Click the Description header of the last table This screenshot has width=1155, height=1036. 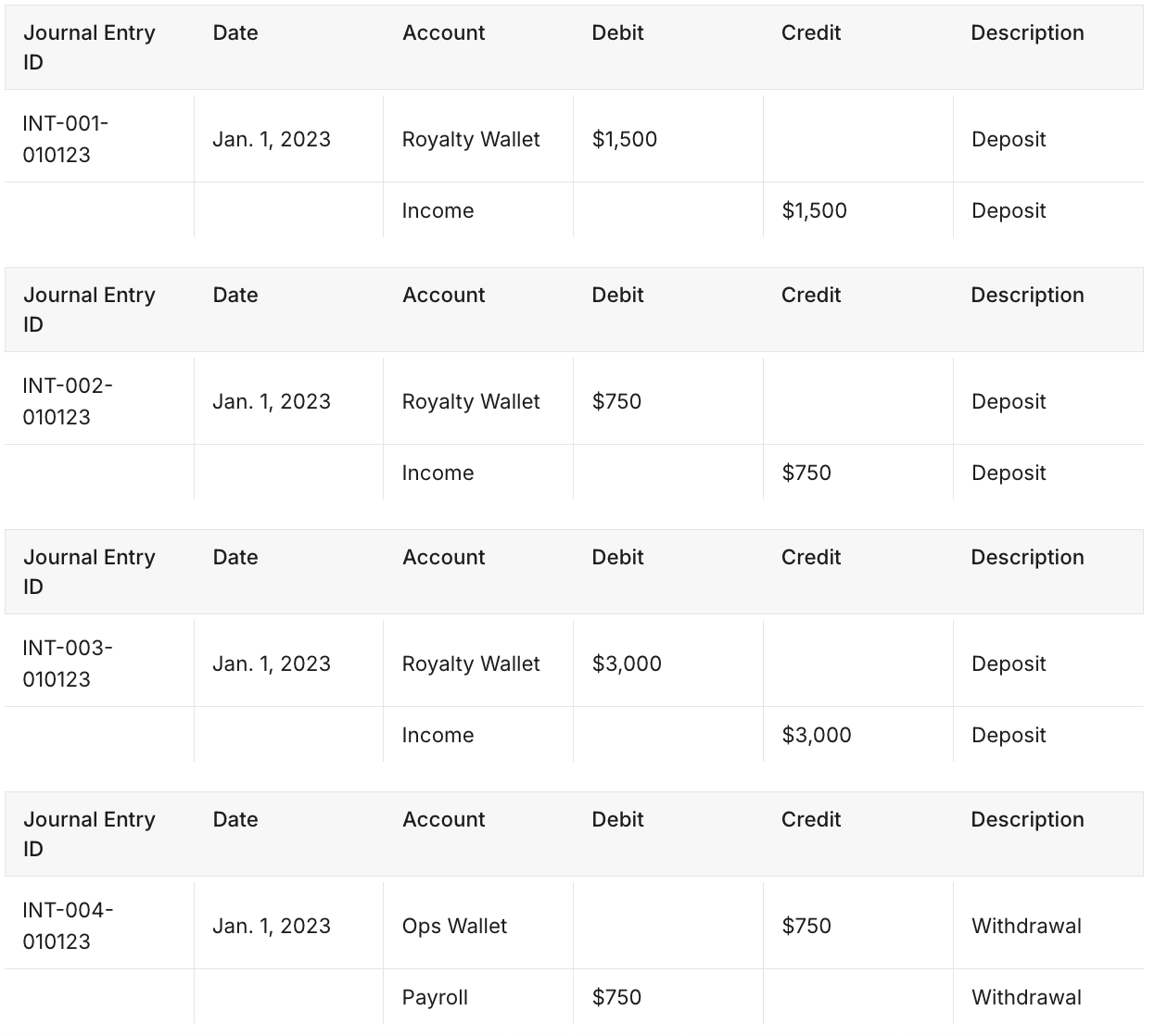coord(1027,819)
